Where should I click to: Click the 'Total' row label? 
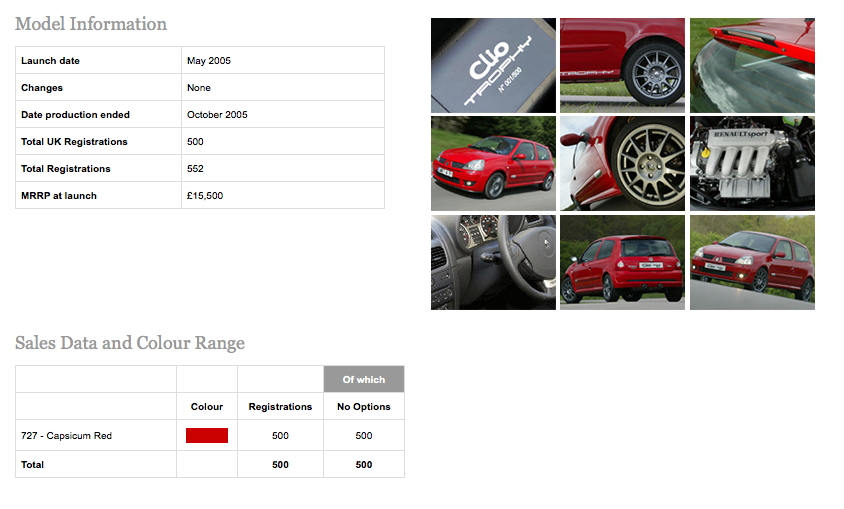pos(32,464)
